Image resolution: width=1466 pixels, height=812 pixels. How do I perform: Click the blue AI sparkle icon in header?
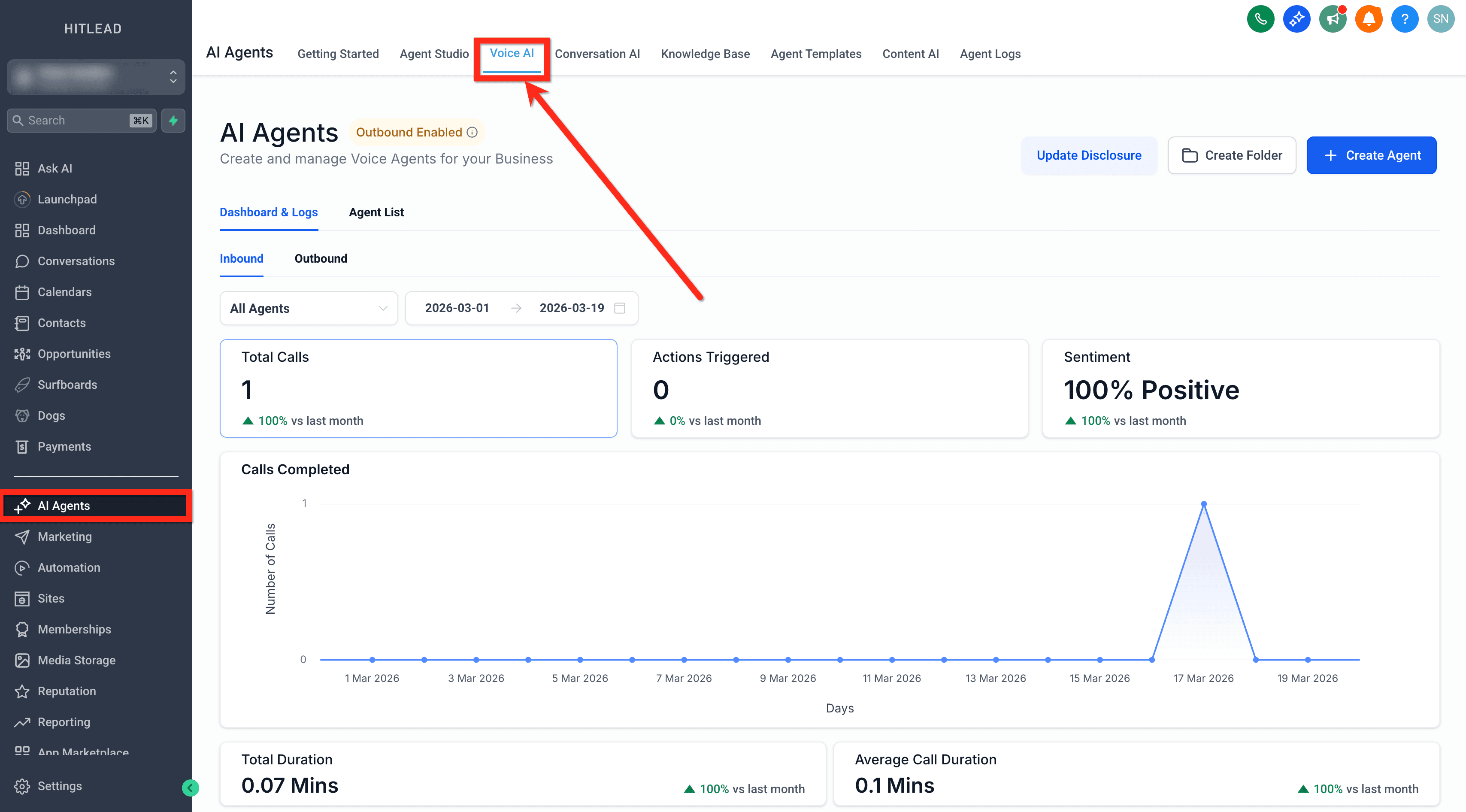point(1296,19)
